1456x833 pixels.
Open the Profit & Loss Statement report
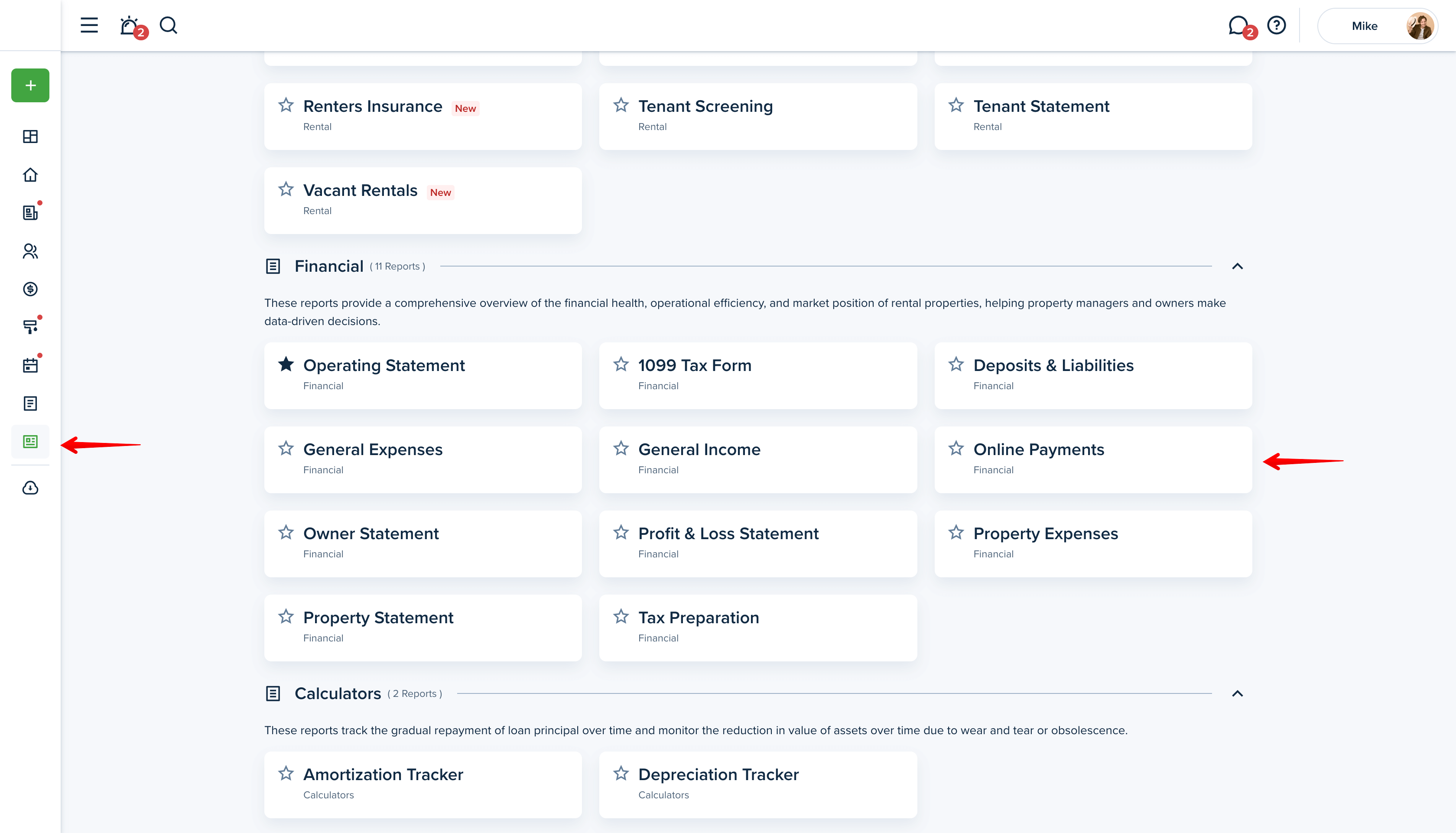tap(758, 544)
